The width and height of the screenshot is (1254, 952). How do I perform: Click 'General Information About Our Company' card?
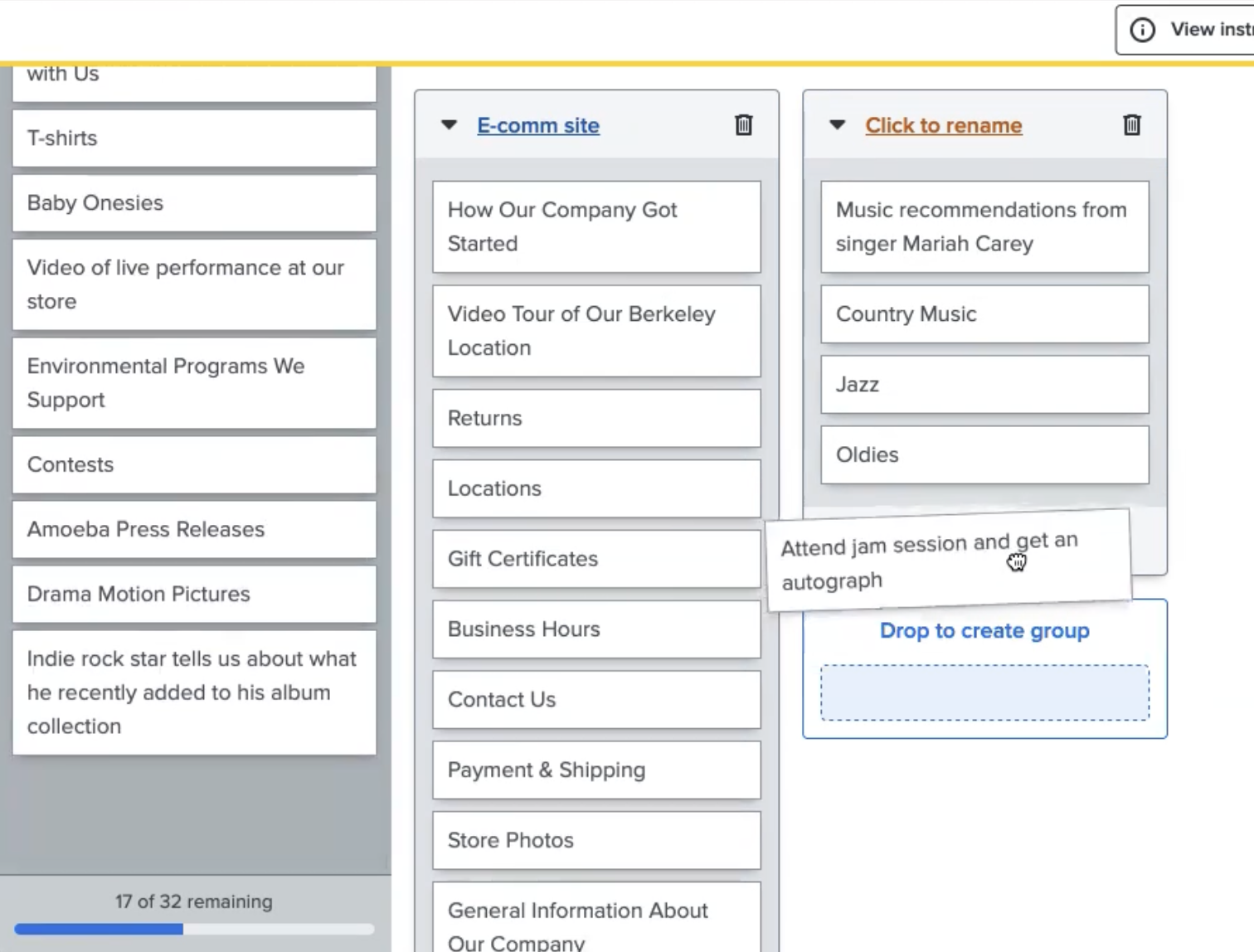coord(596,918)
